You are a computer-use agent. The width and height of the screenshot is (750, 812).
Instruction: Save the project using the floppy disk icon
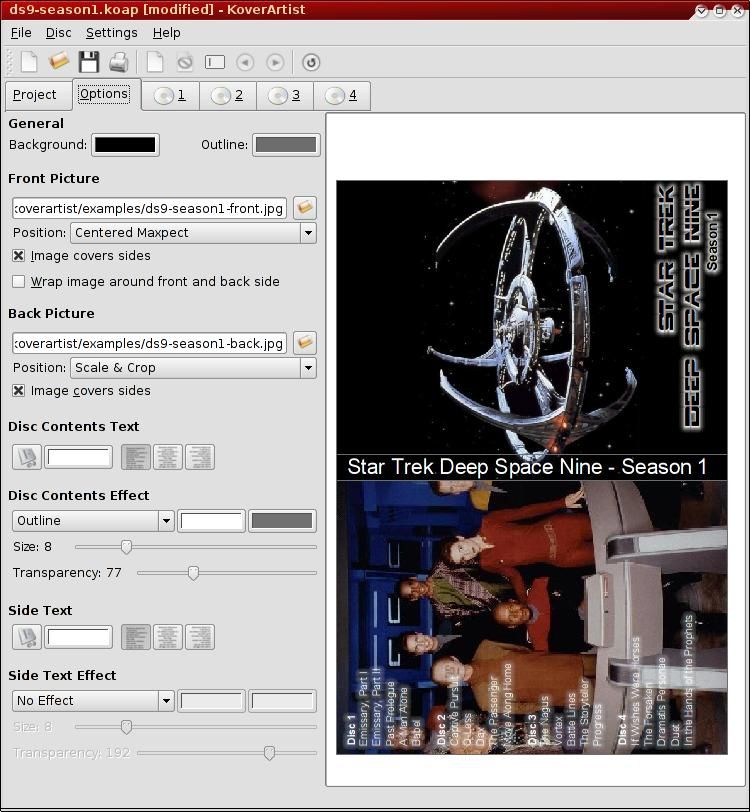[x=89, y=62]
